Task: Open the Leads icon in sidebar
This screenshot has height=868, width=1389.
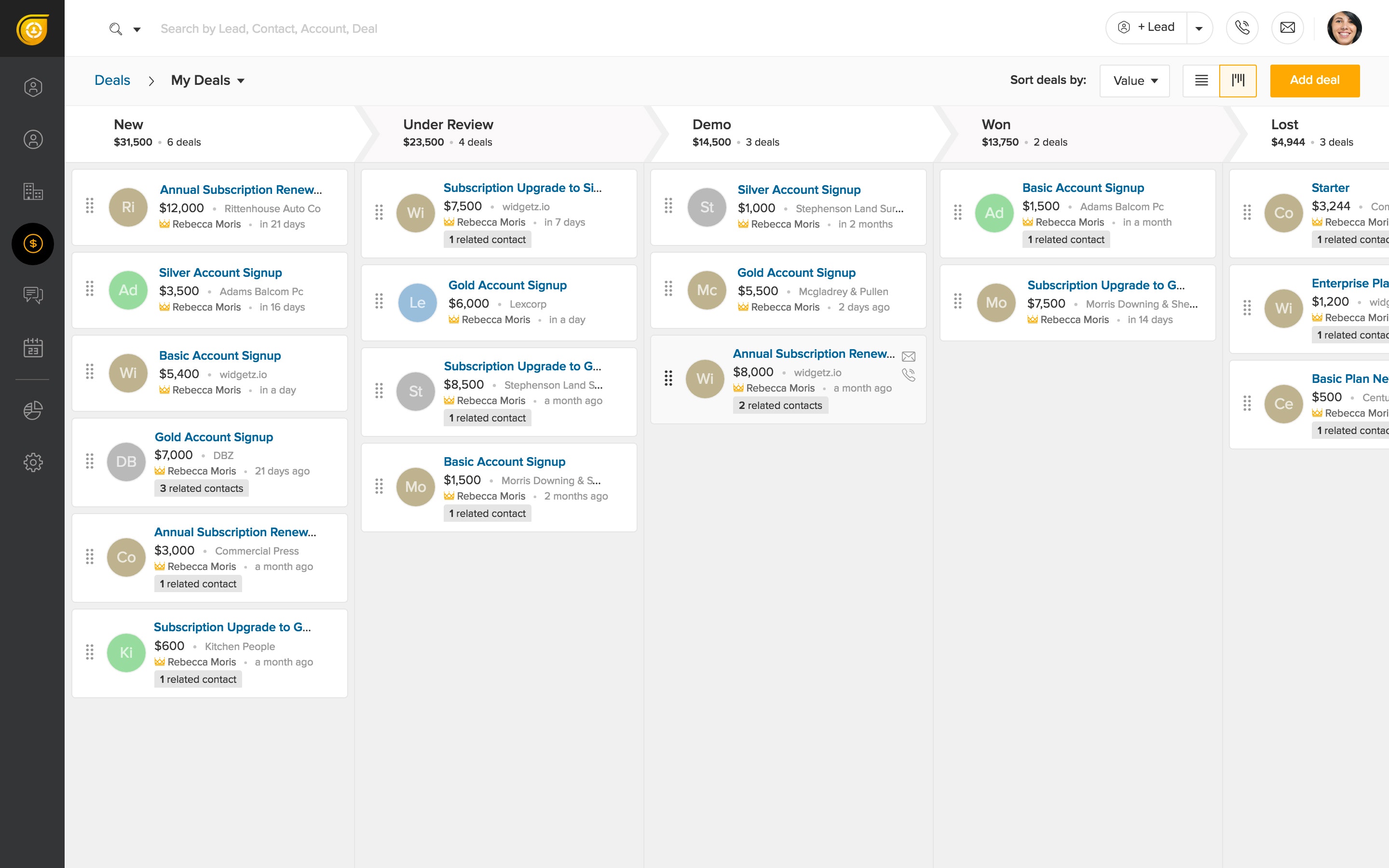Action: point(33,87)
